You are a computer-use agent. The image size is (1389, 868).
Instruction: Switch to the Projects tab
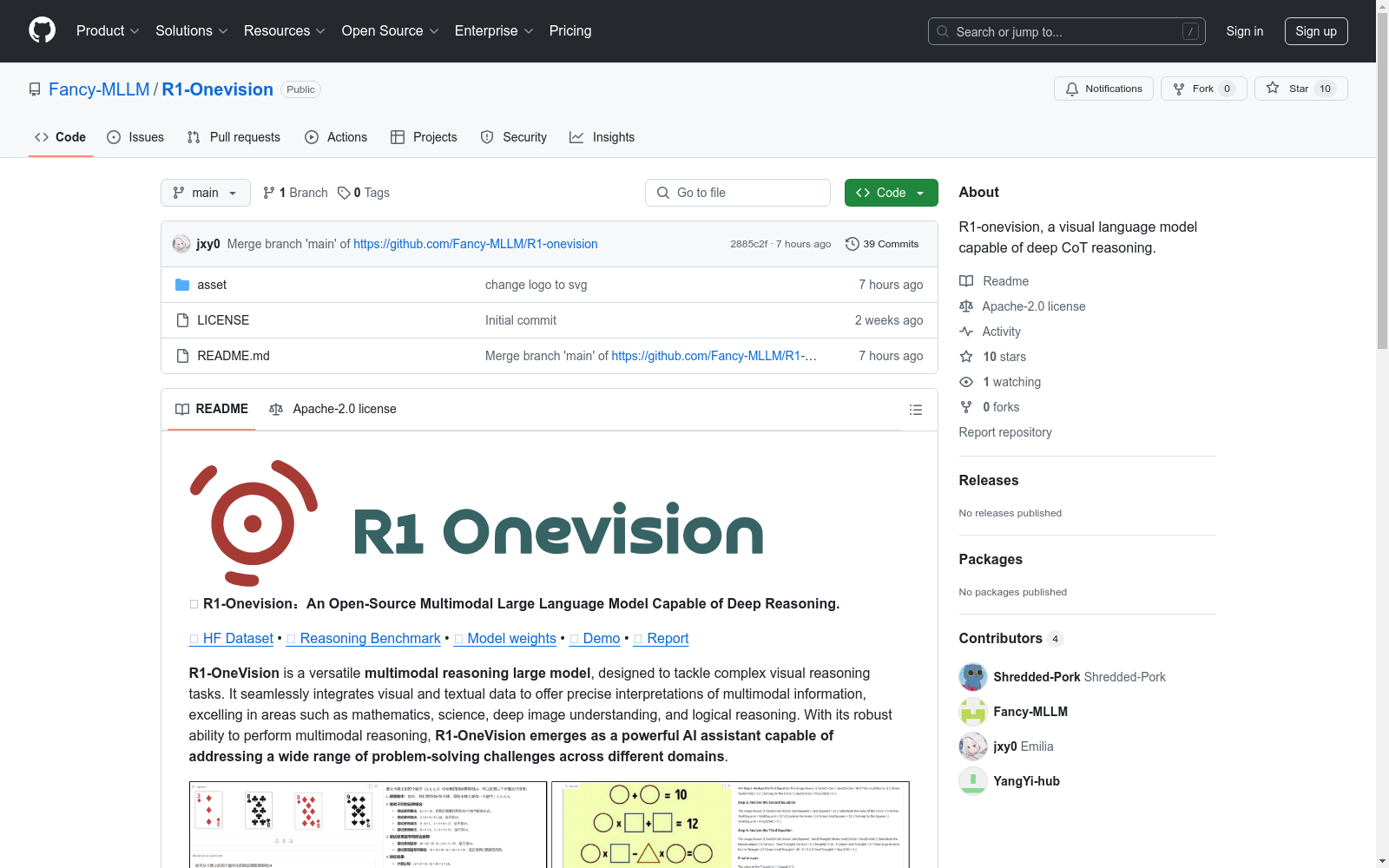424,137
